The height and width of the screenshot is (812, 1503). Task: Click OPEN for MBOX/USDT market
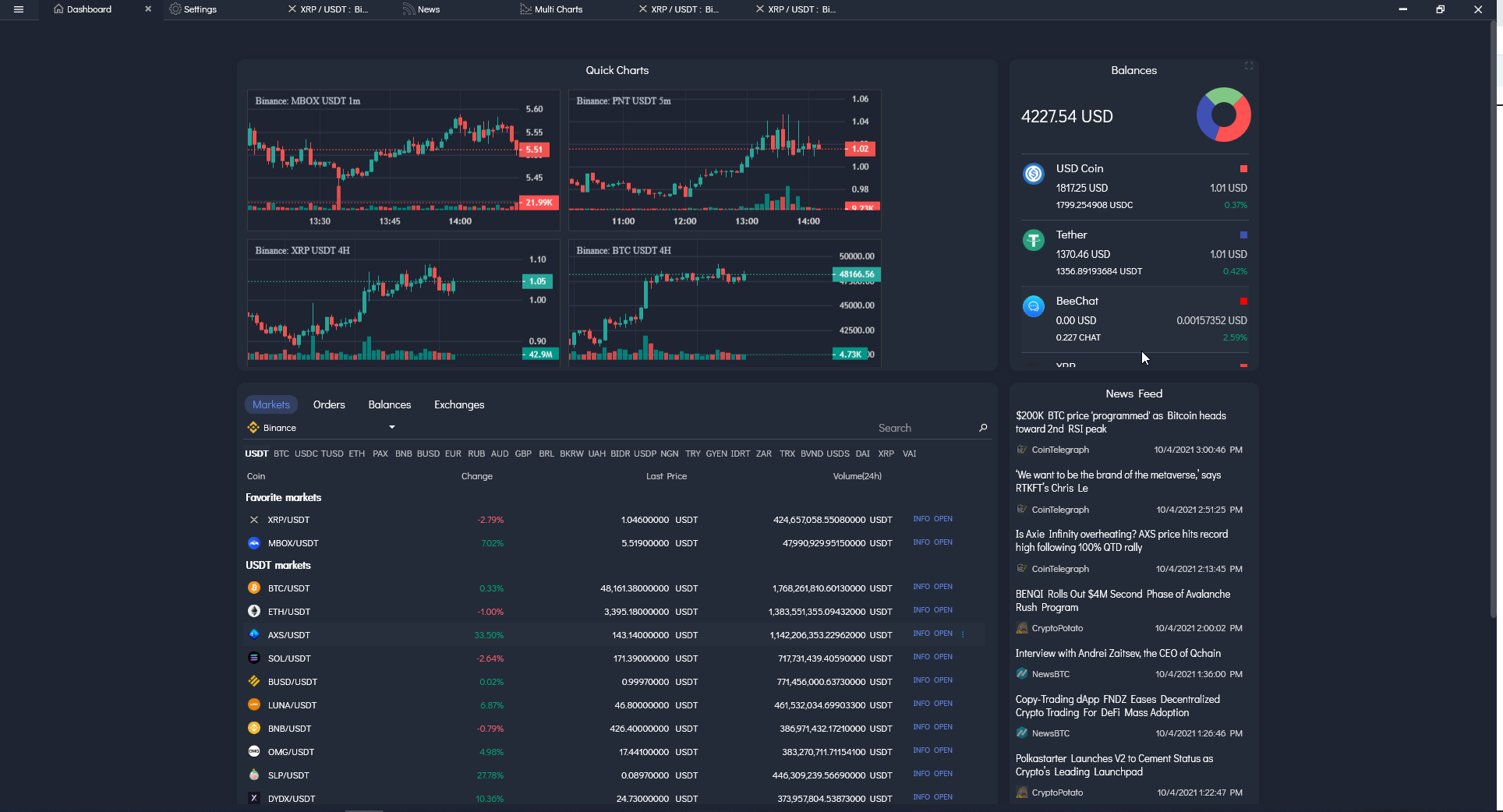pyautogui.click(x=943, y=542)
